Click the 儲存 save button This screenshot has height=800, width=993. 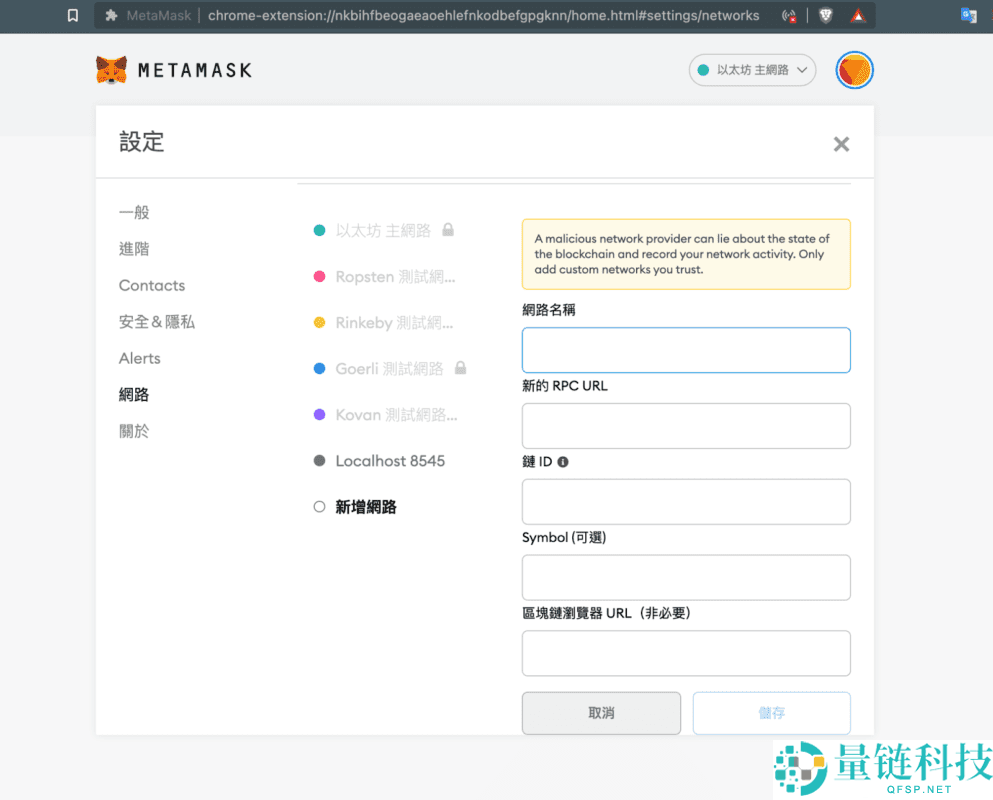[771, 713]
